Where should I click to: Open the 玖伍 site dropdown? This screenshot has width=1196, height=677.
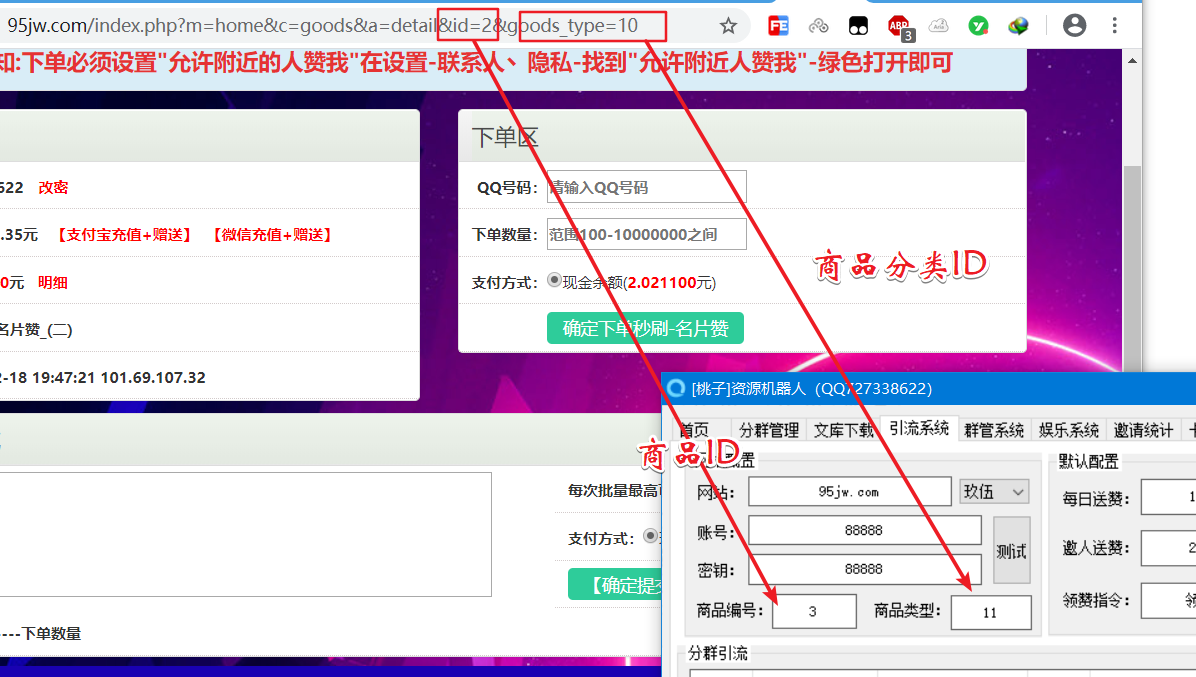[x=994, y=492]
